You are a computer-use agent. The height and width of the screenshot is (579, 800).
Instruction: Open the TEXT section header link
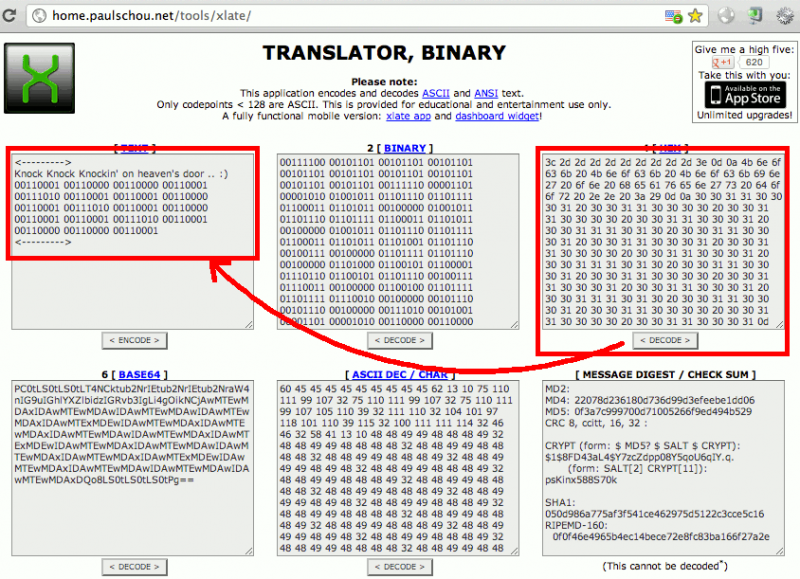tap(134, 148)
